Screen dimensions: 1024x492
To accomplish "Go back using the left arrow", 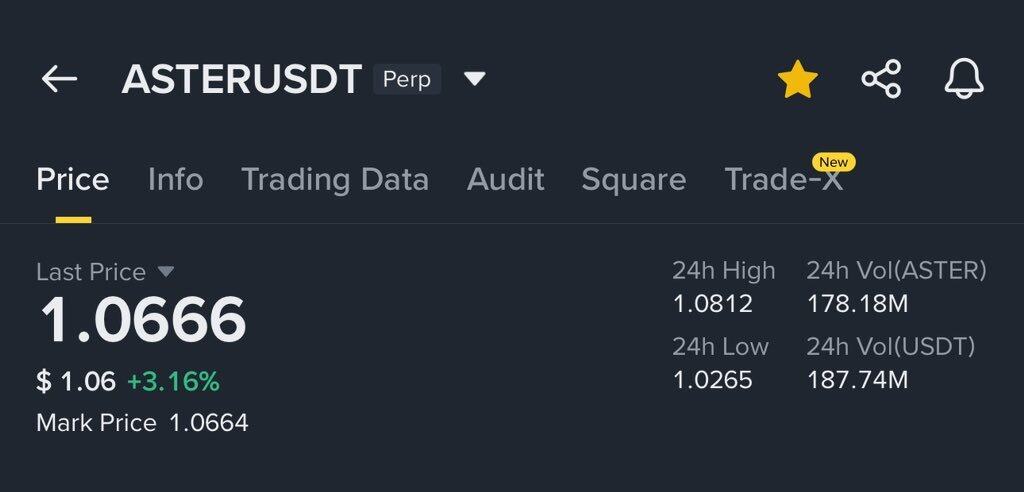I will (59, 79).
